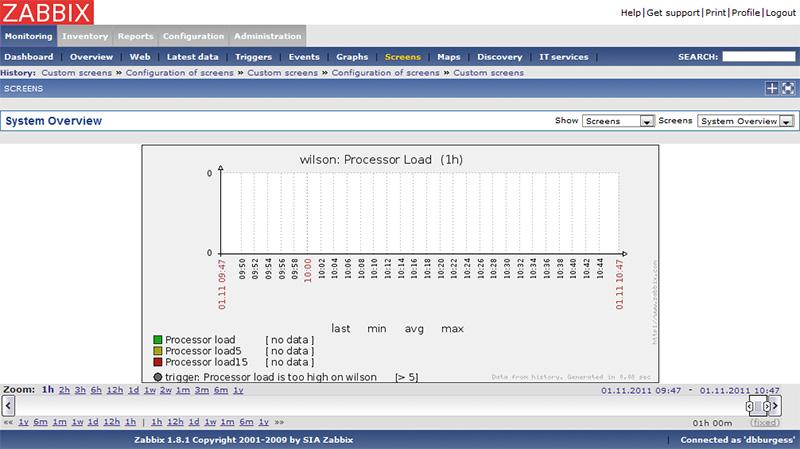Open the Get support link
The width and height of the screenshot is (800, 449).
(676, 13)
